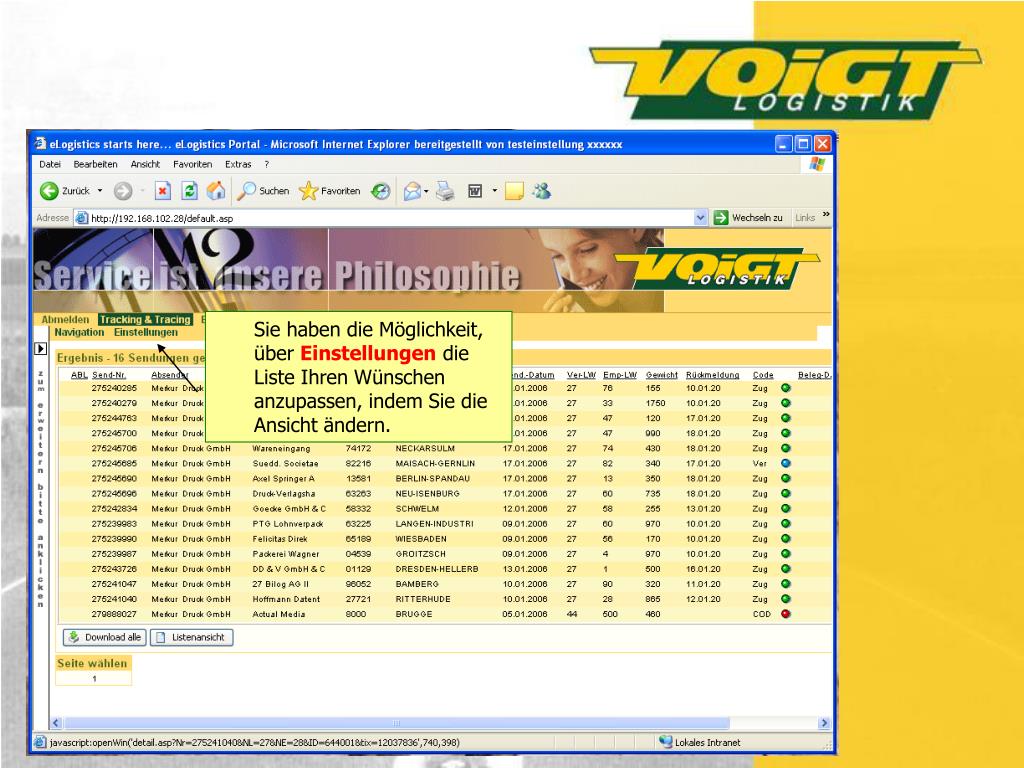Click the Links toolbar label
Screen dimensions: 1024x768
[805, 217]
